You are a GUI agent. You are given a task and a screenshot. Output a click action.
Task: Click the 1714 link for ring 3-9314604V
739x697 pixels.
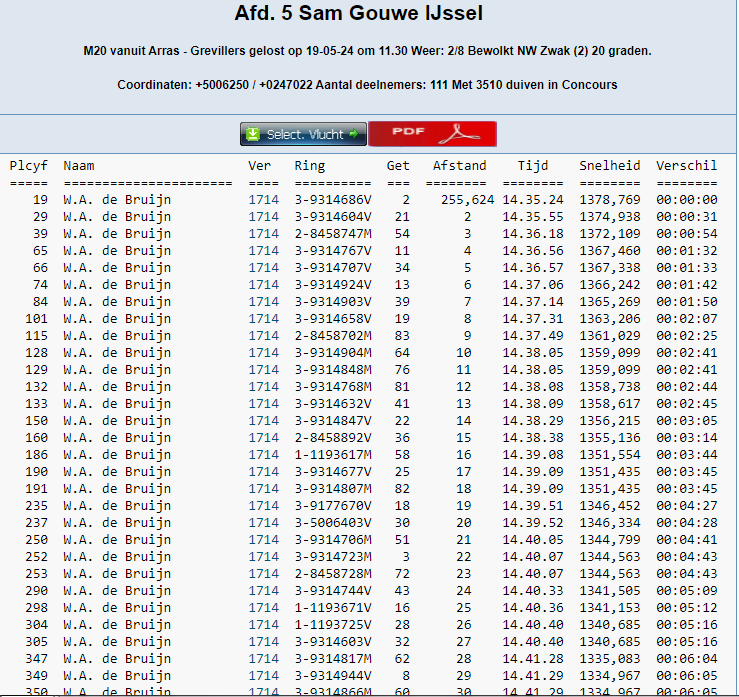click(x=263, y=216)
